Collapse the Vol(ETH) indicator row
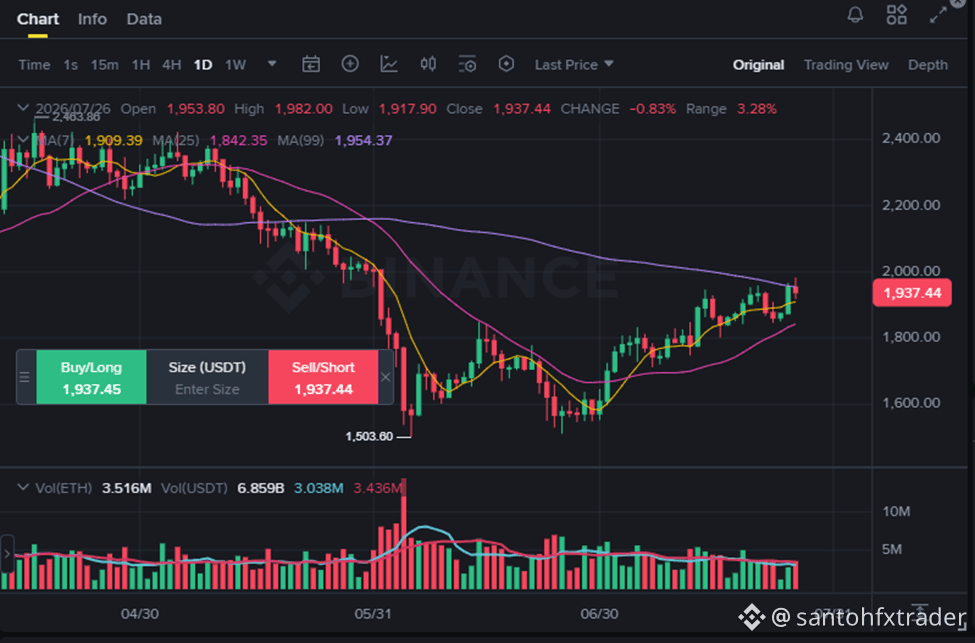 click(x=22, y=488)
